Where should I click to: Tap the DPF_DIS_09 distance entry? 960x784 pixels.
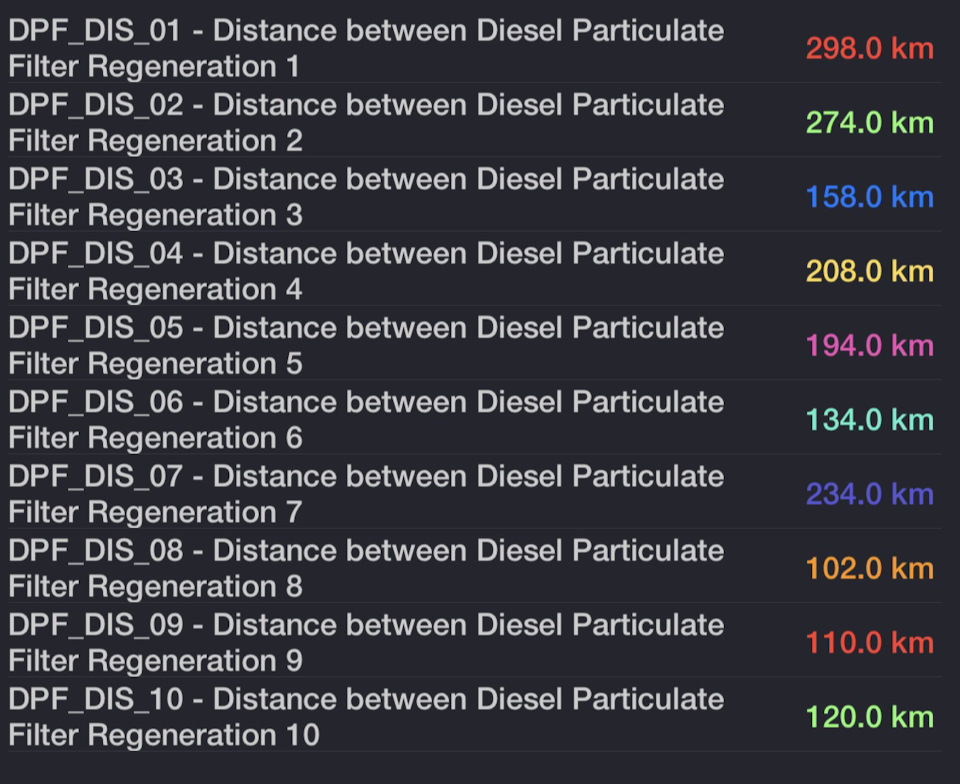[x=366, y=642]
